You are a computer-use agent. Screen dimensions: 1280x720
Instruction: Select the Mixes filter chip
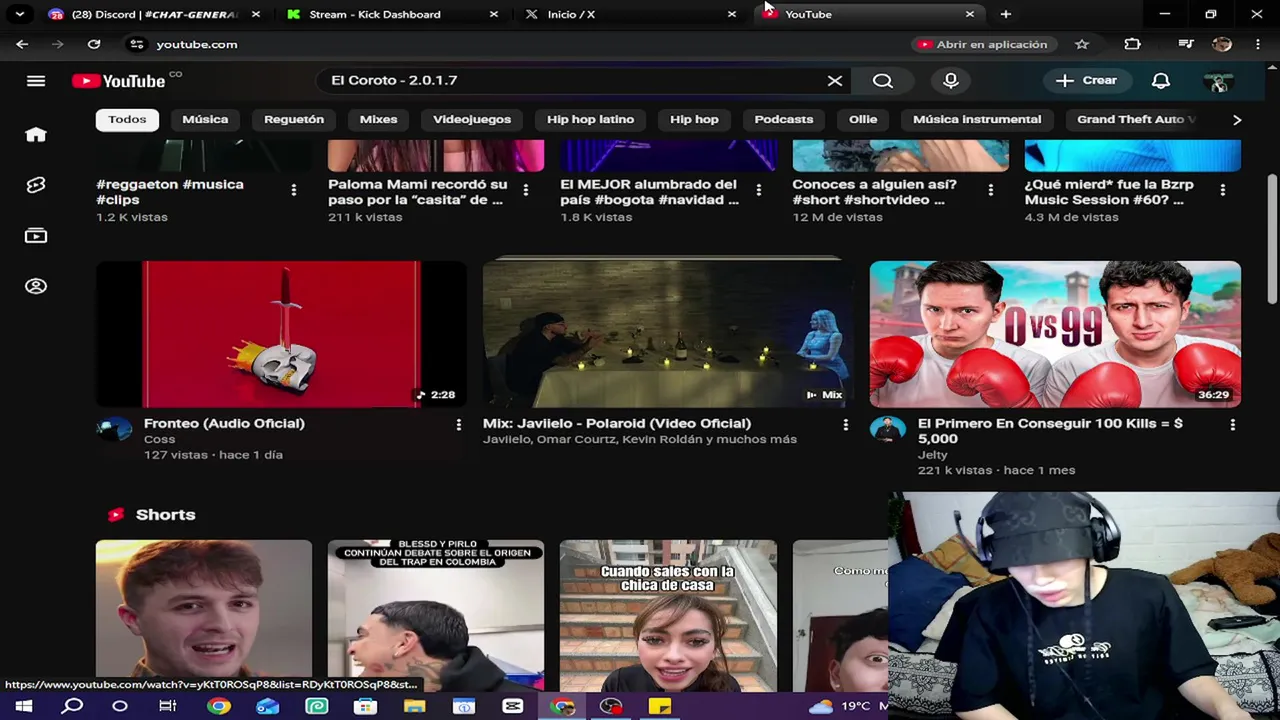(x=378, y=119)
